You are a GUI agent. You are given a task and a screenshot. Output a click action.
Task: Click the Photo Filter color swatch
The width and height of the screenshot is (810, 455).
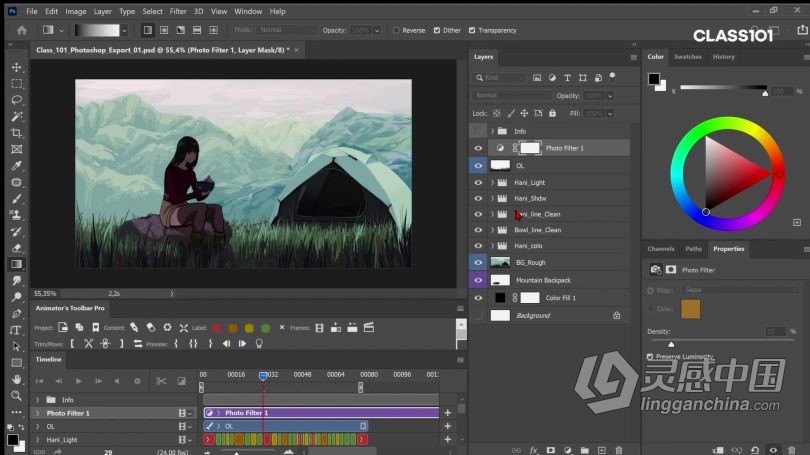(691, 309)
